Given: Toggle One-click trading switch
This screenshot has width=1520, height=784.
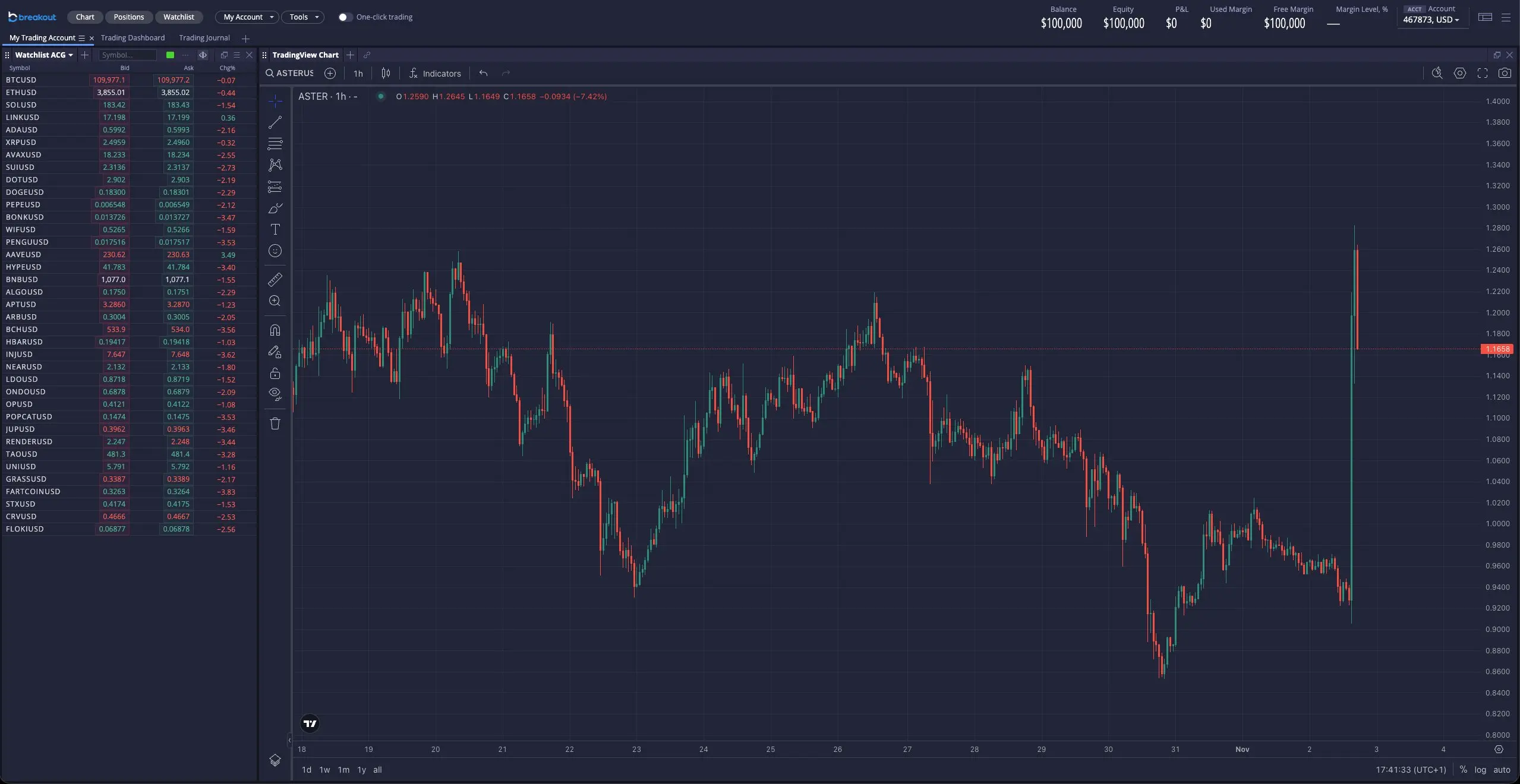Looking at the screenshot, I should 344,17.
